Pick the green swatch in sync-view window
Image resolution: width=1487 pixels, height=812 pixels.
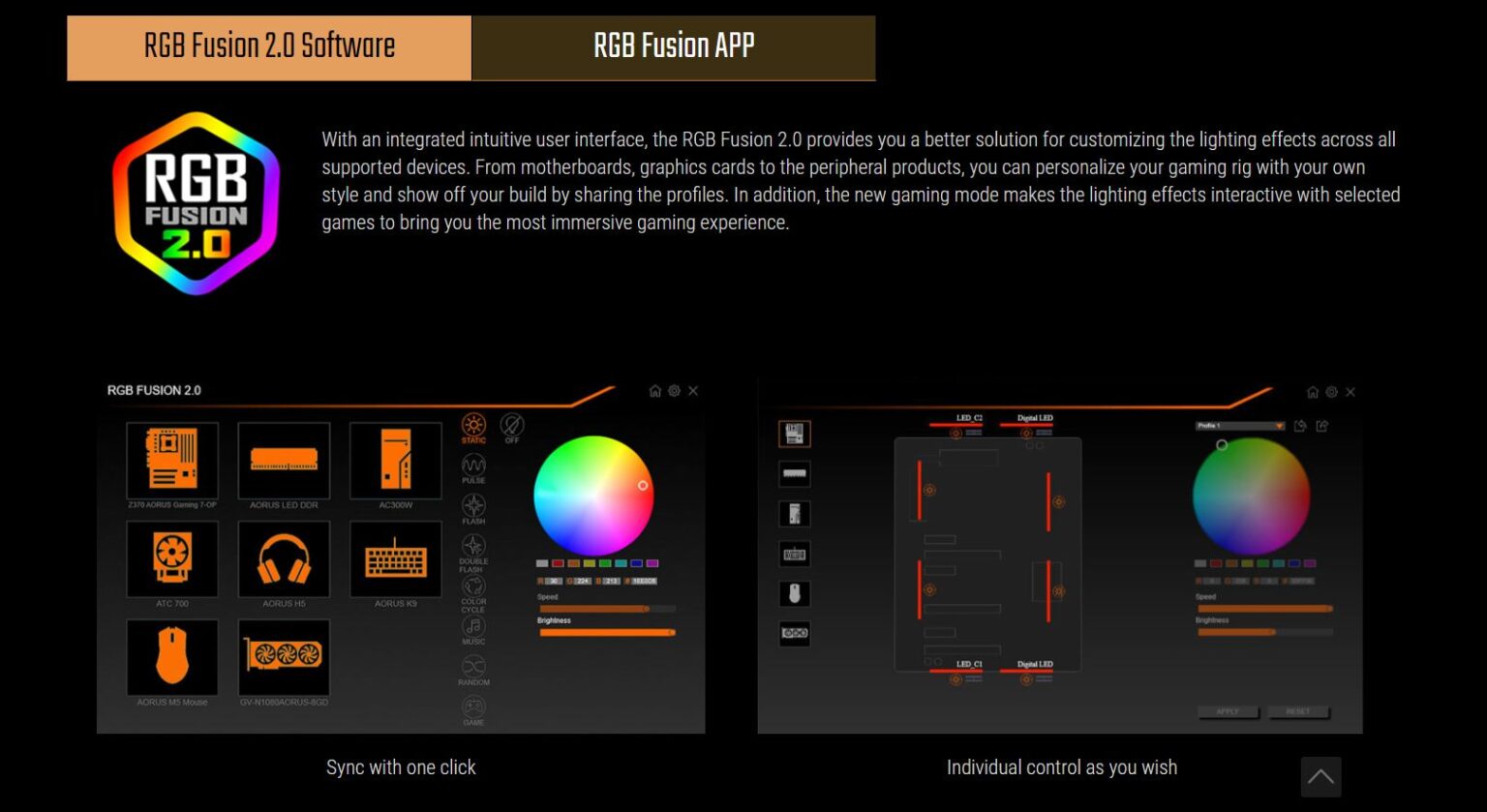click(x=605, y=563)
